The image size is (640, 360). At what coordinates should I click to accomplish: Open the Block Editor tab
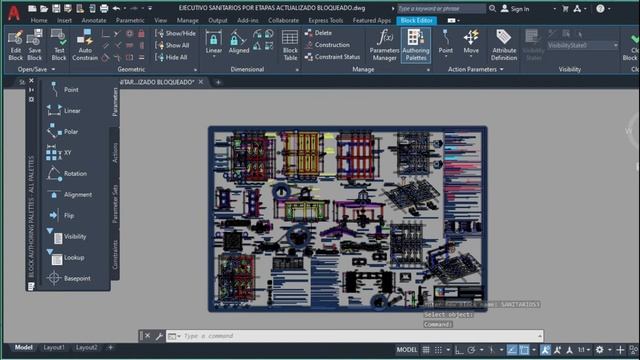(416, 20)
